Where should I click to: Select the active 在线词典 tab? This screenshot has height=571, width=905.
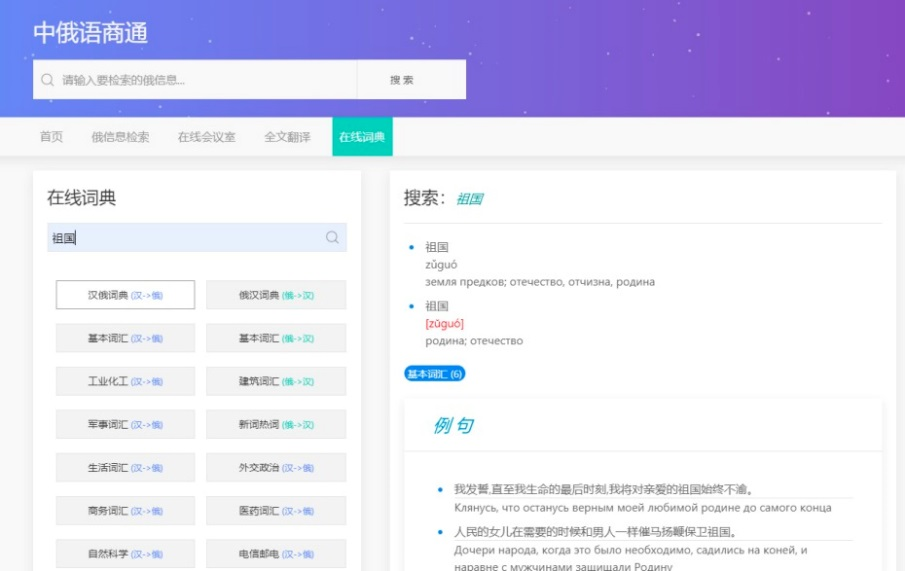[362, 137]
